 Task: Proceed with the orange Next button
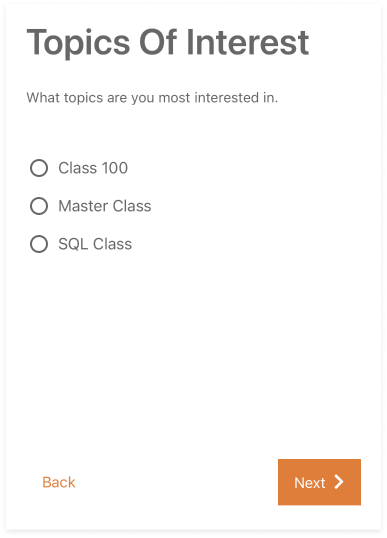(319, 482)
